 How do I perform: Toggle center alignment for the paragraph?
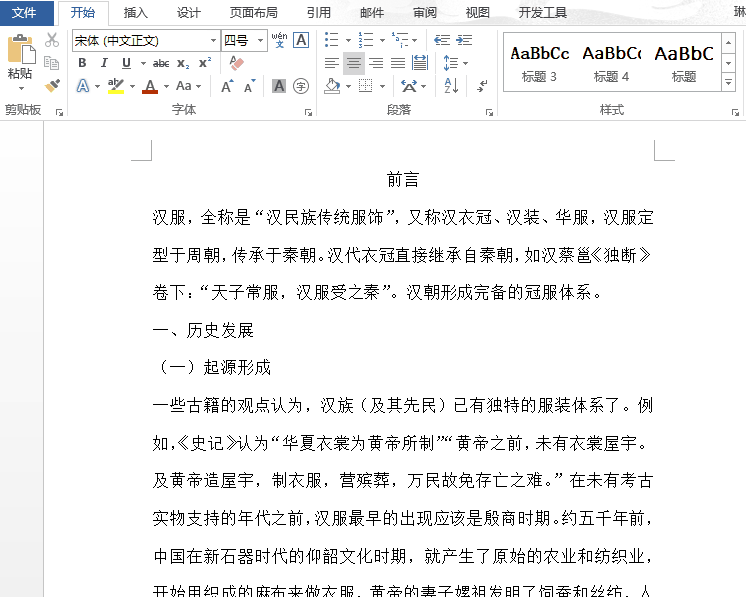(353, 63)
